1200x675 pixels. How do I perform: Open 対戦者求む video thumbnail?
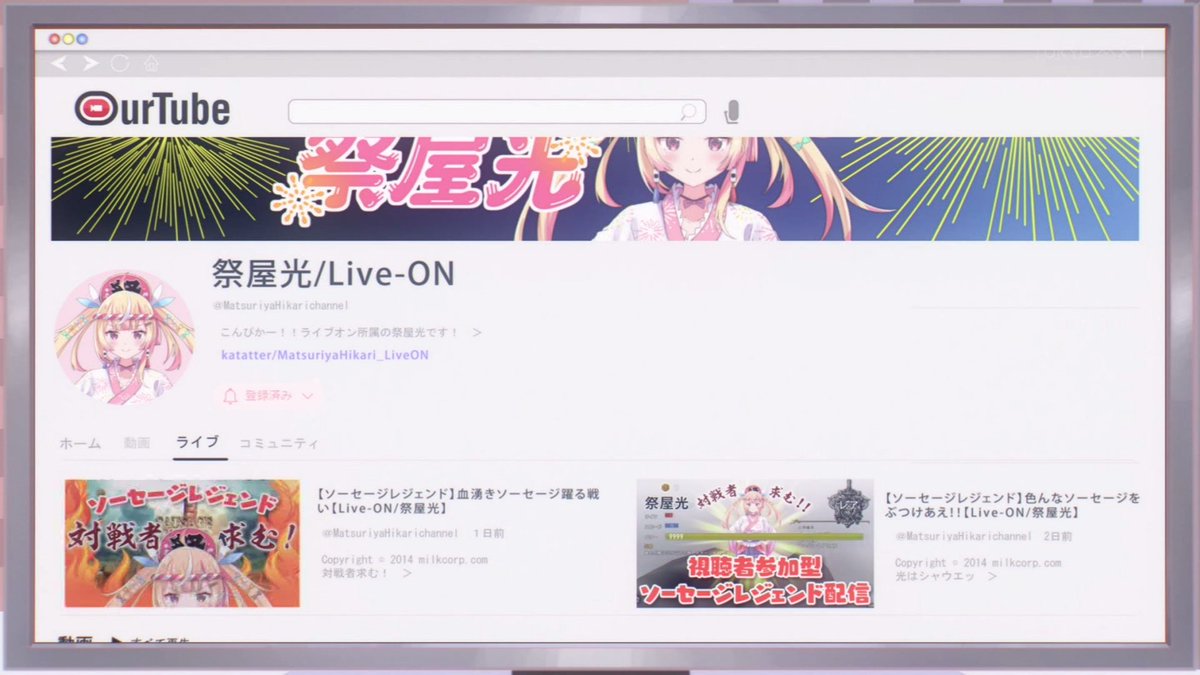tap(182, 543)
